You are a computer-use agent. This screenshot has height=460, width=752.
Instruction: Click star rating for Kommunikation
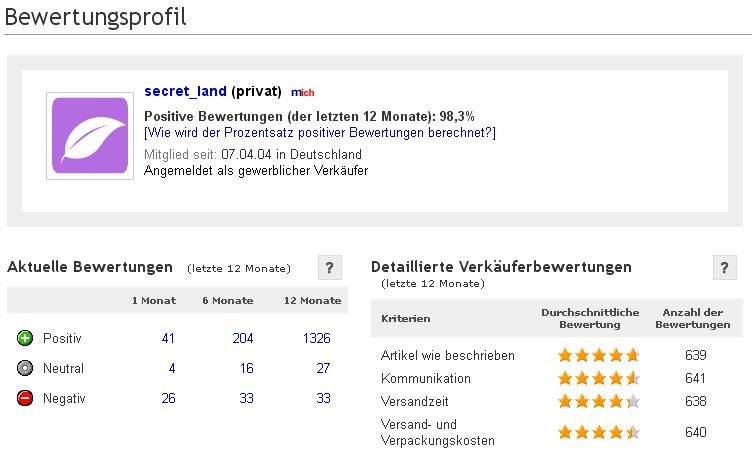click(x=598, y=379)
